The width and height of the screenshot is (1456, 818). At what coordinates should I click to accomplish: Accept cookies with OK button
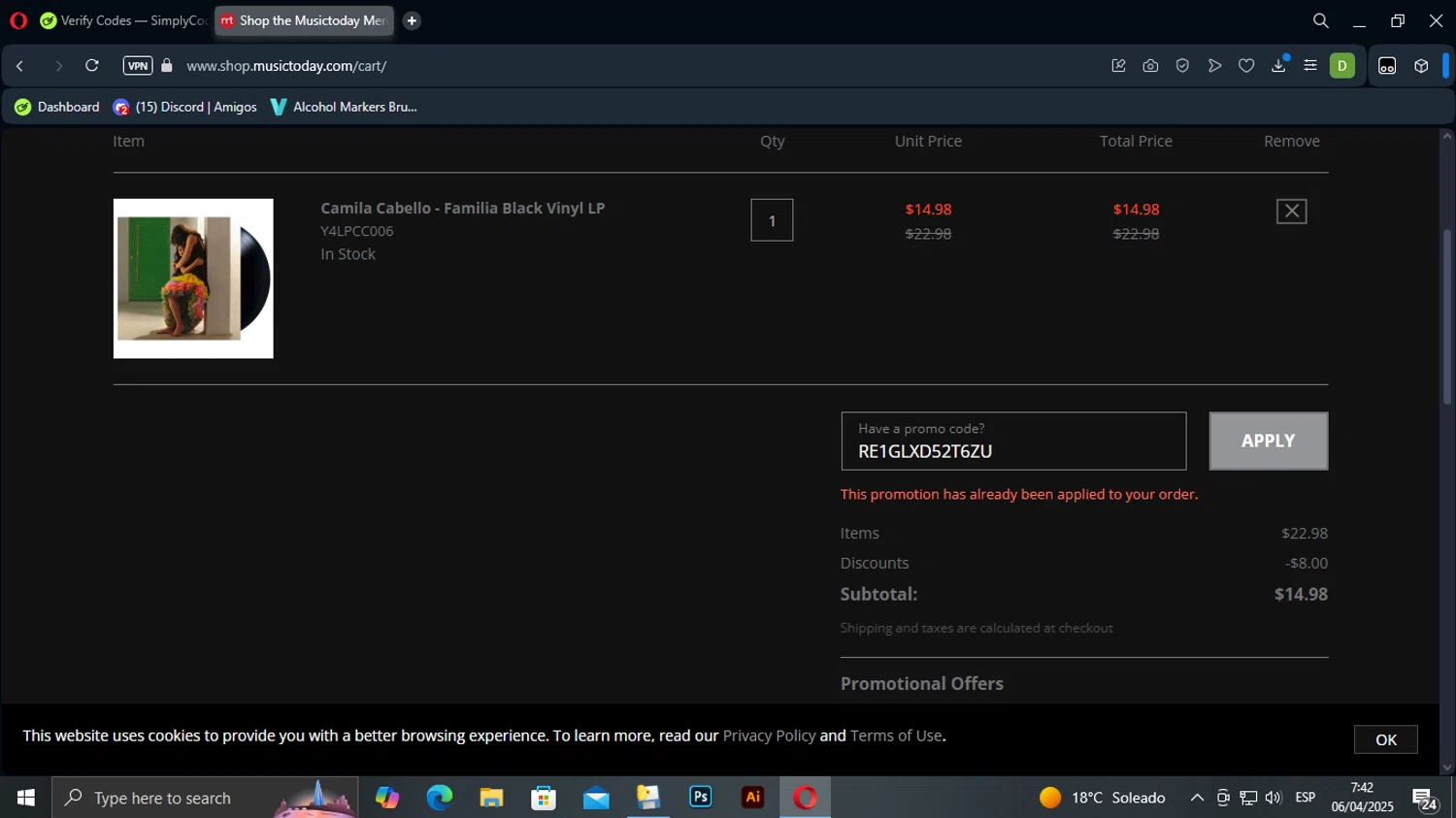(x=1385, y=739)
